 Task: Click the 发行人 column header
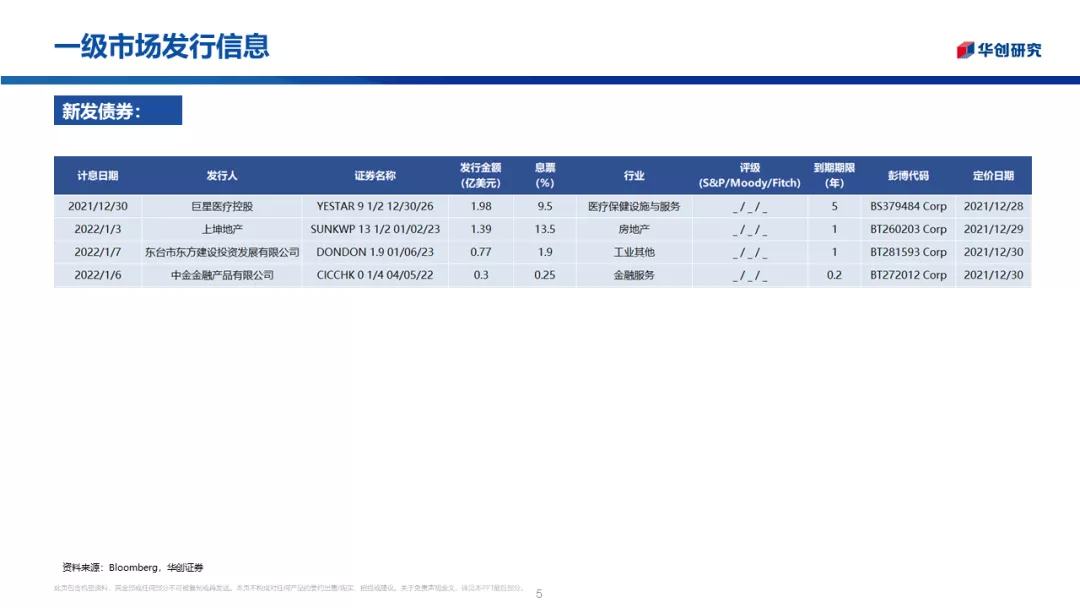222,176
